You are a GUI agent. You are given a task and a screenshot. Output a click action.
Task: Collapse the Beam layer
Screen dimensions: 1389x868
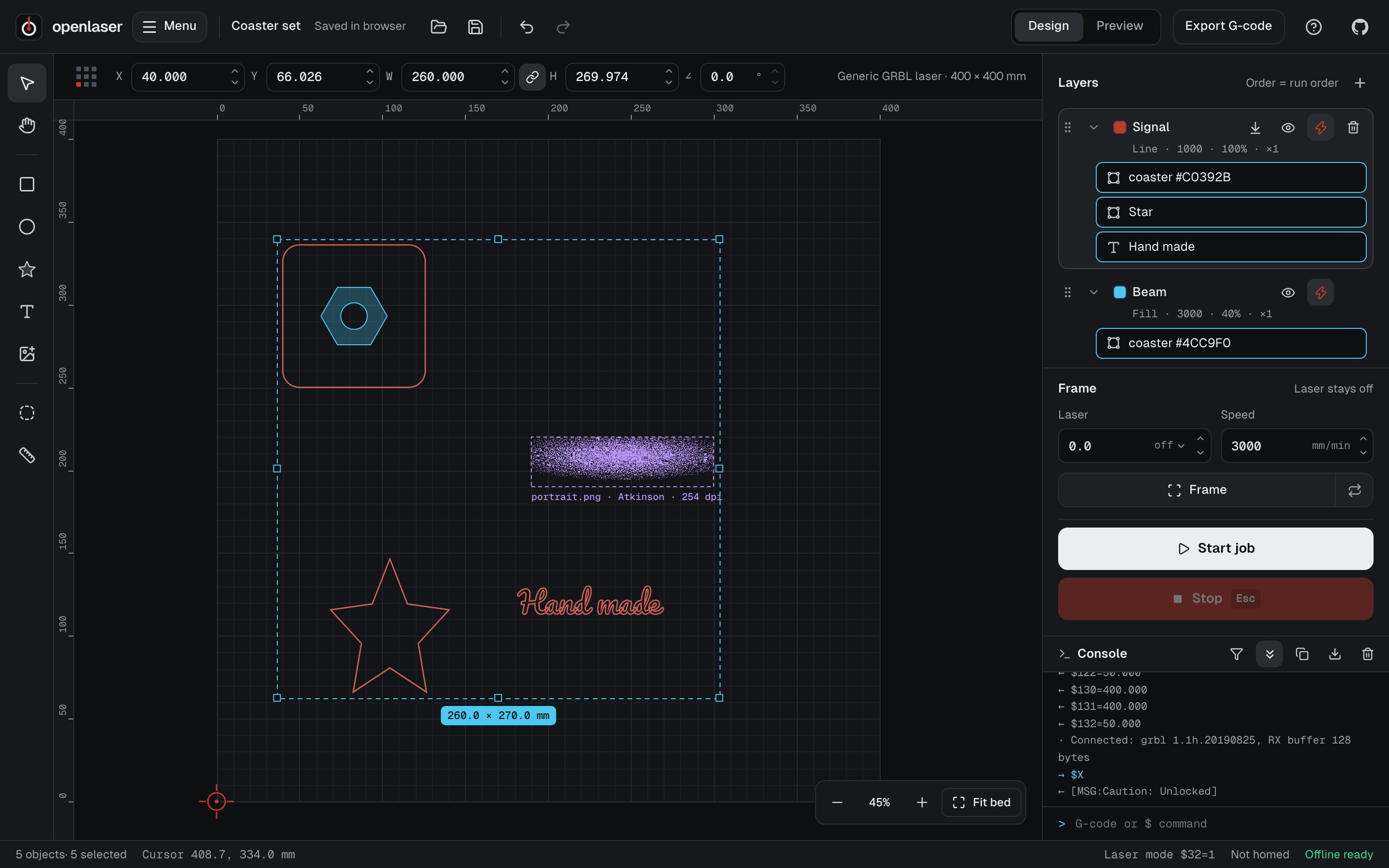(x=1093, y=292)
